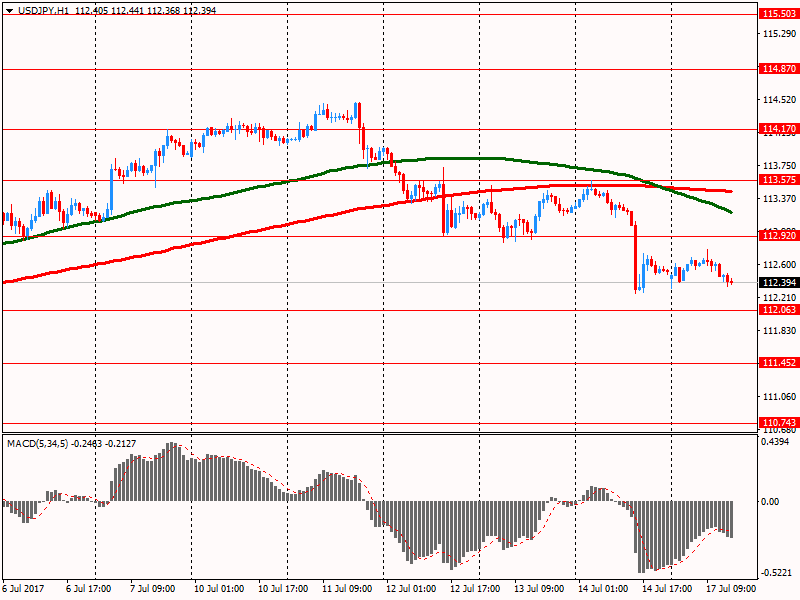Viewport: 800px width, 600px height.
Task: Click the 110.743 red price level label
Action: [779, 422]
